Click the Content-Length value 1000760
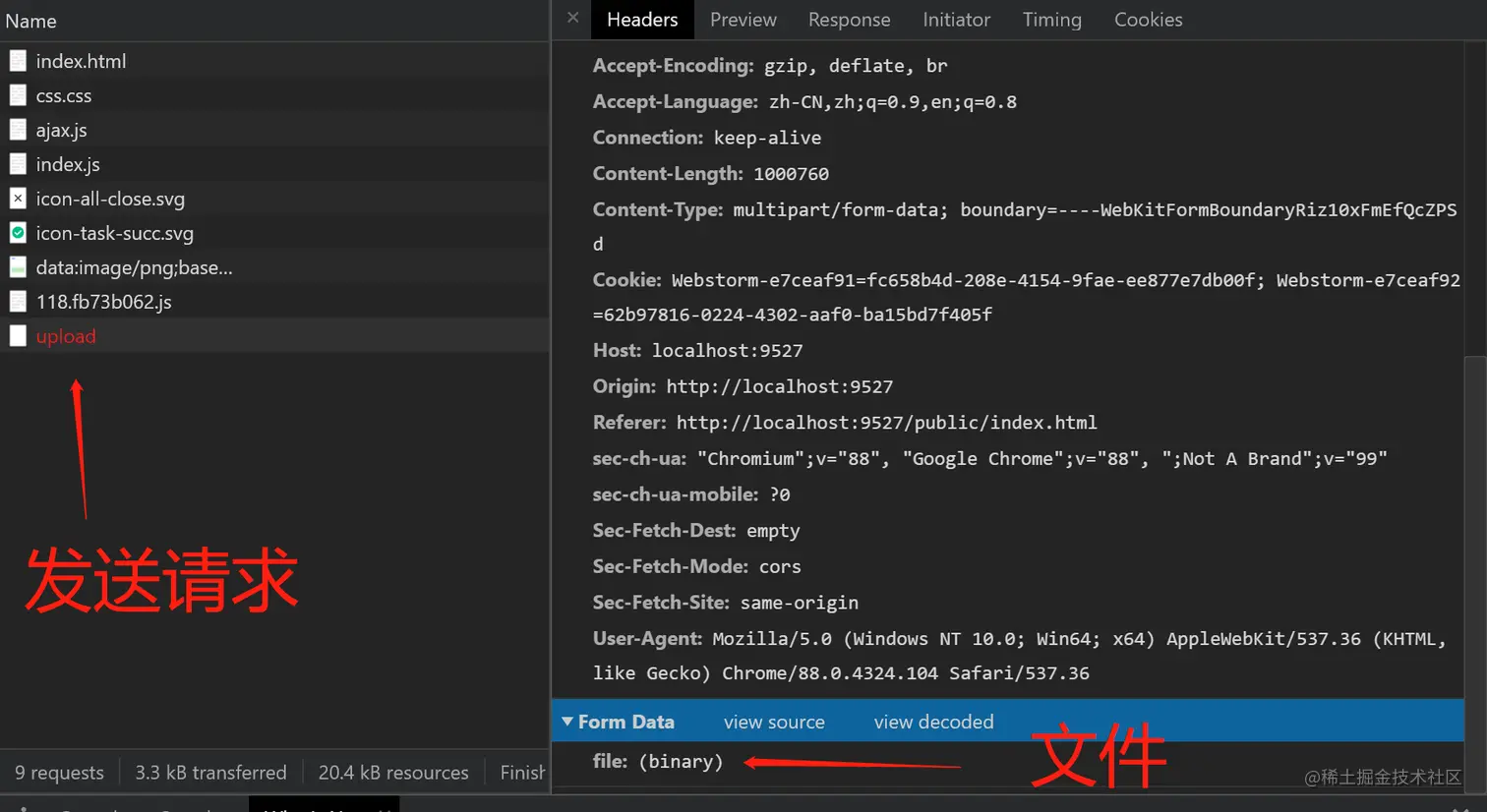 (x=792, y=174)
